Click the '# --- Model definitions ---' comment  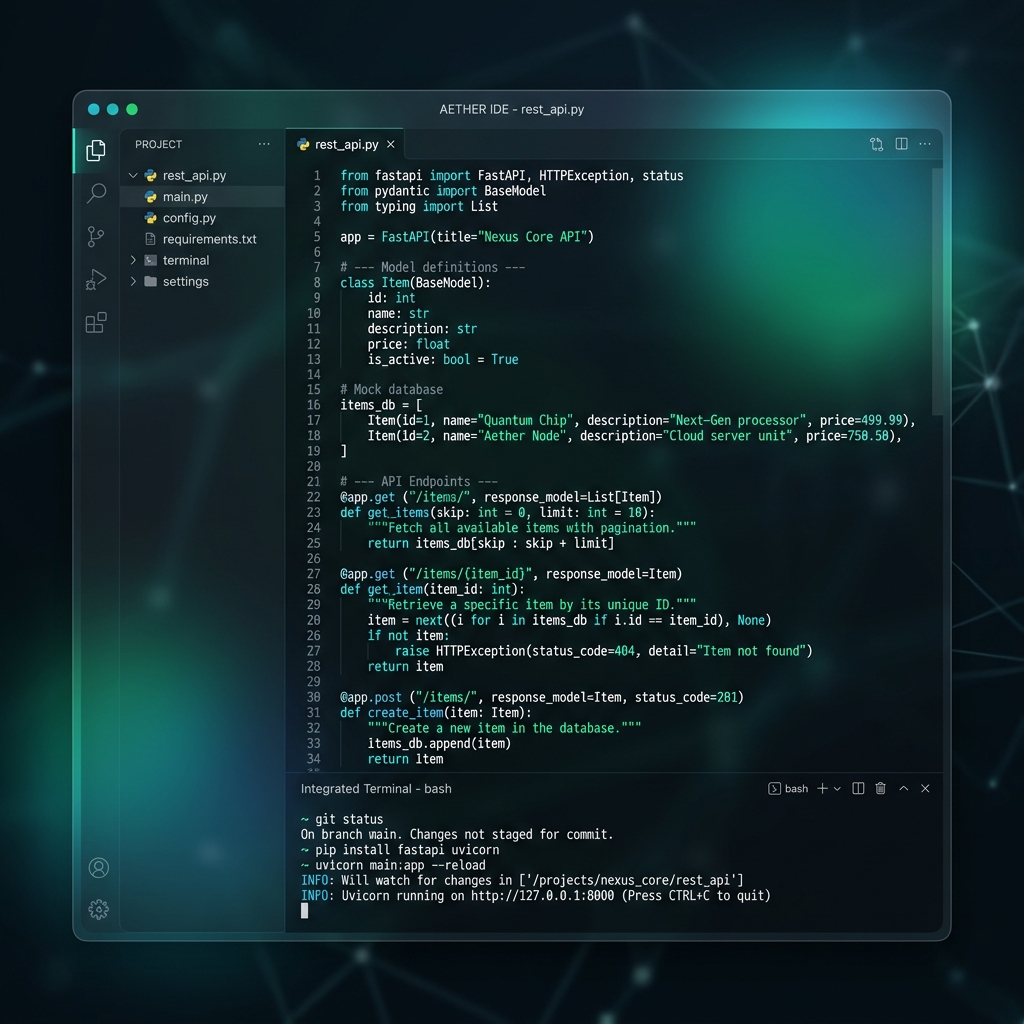pyautogui.click(x=432, y=267)
